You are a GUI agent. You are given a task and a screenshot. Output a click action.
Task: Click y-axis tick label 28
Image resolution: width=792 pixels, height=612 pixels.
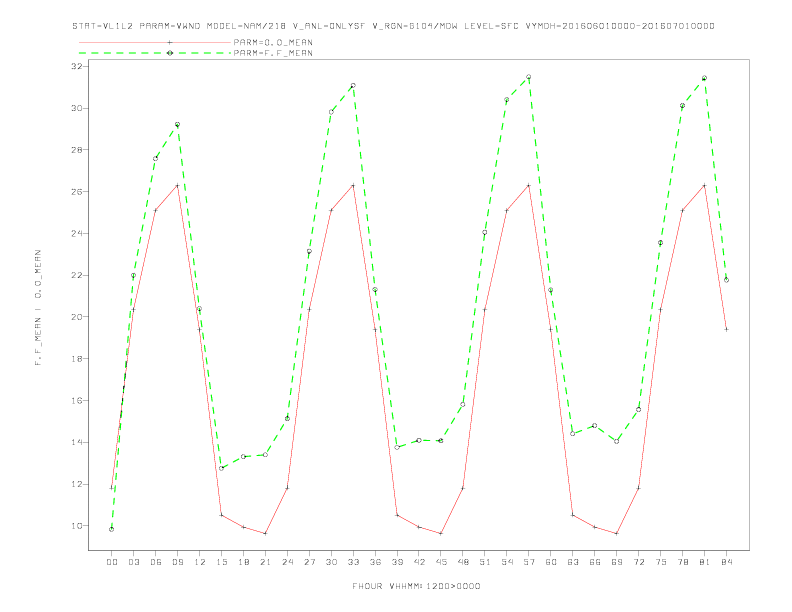pos(78,150)
